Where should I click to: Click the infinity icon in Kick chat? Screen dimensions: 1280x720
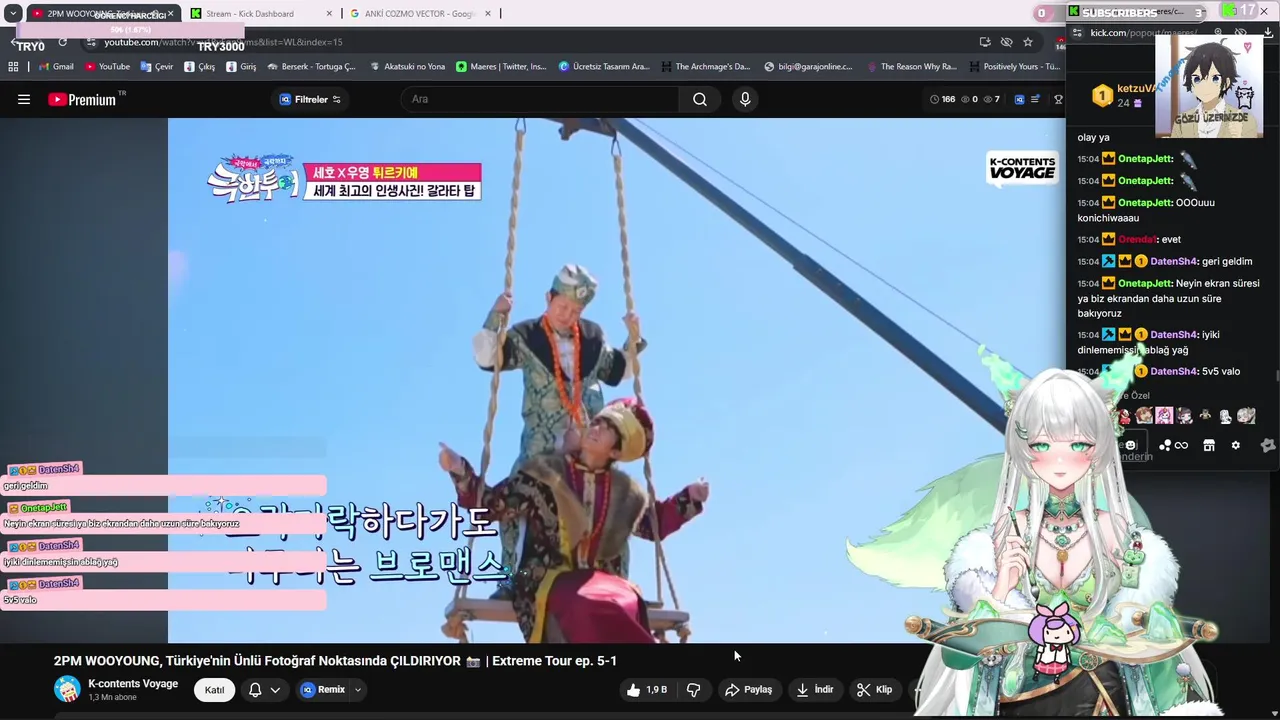click(x=1182, y=445)
